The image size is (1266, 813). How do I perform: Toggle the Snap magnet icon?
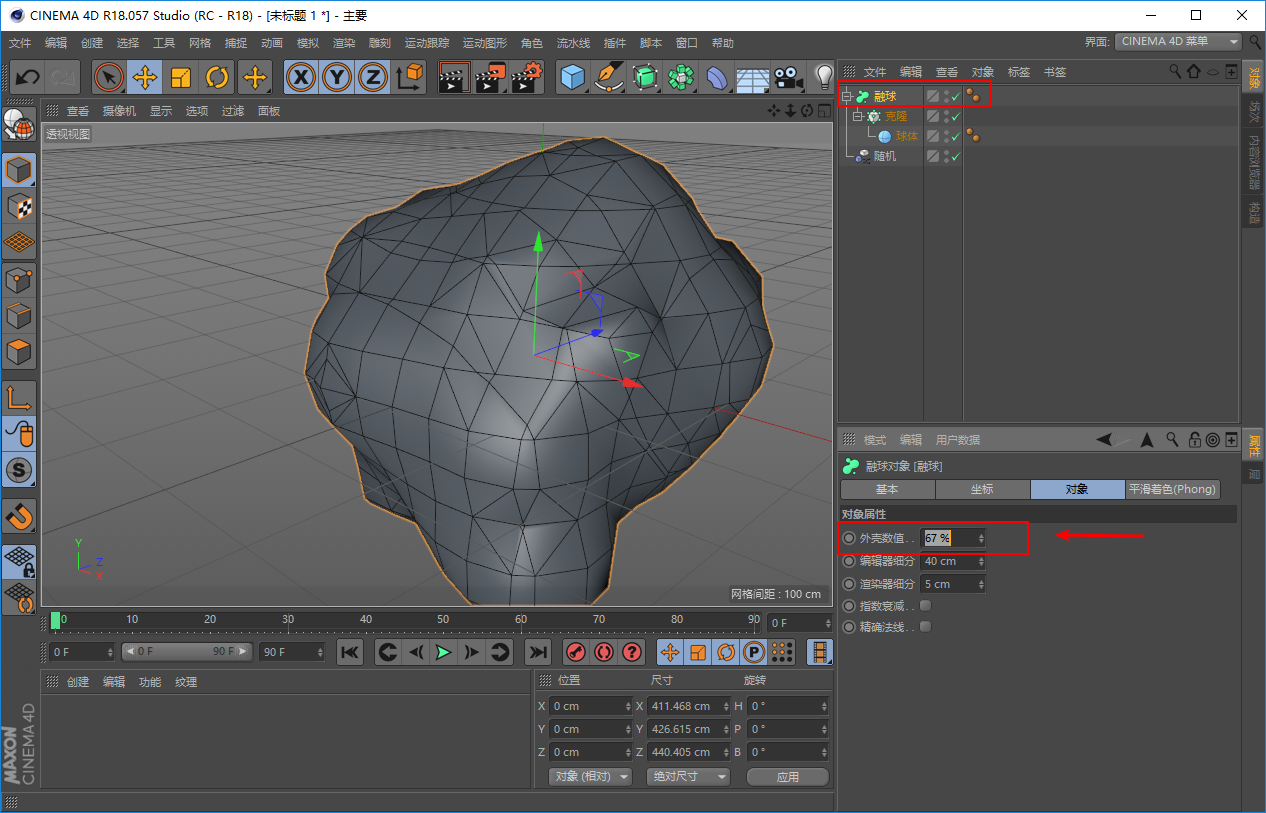coord(19,516)
